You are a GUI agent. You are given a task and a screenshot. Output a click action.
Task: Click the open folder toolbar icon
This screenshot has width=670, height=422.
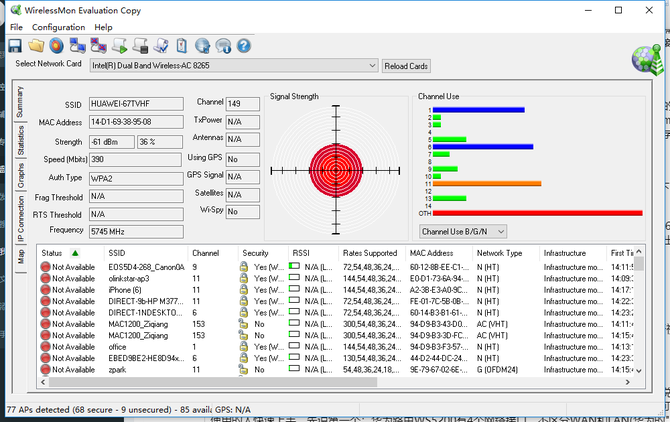click(x=36, y=46)
